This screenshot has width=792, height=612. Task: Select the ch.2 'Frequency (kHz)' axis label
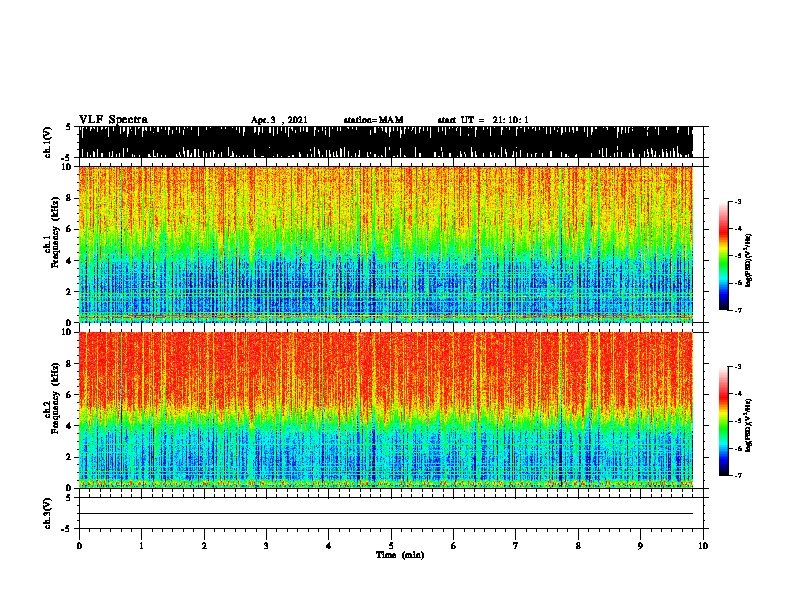pos(55,398)
